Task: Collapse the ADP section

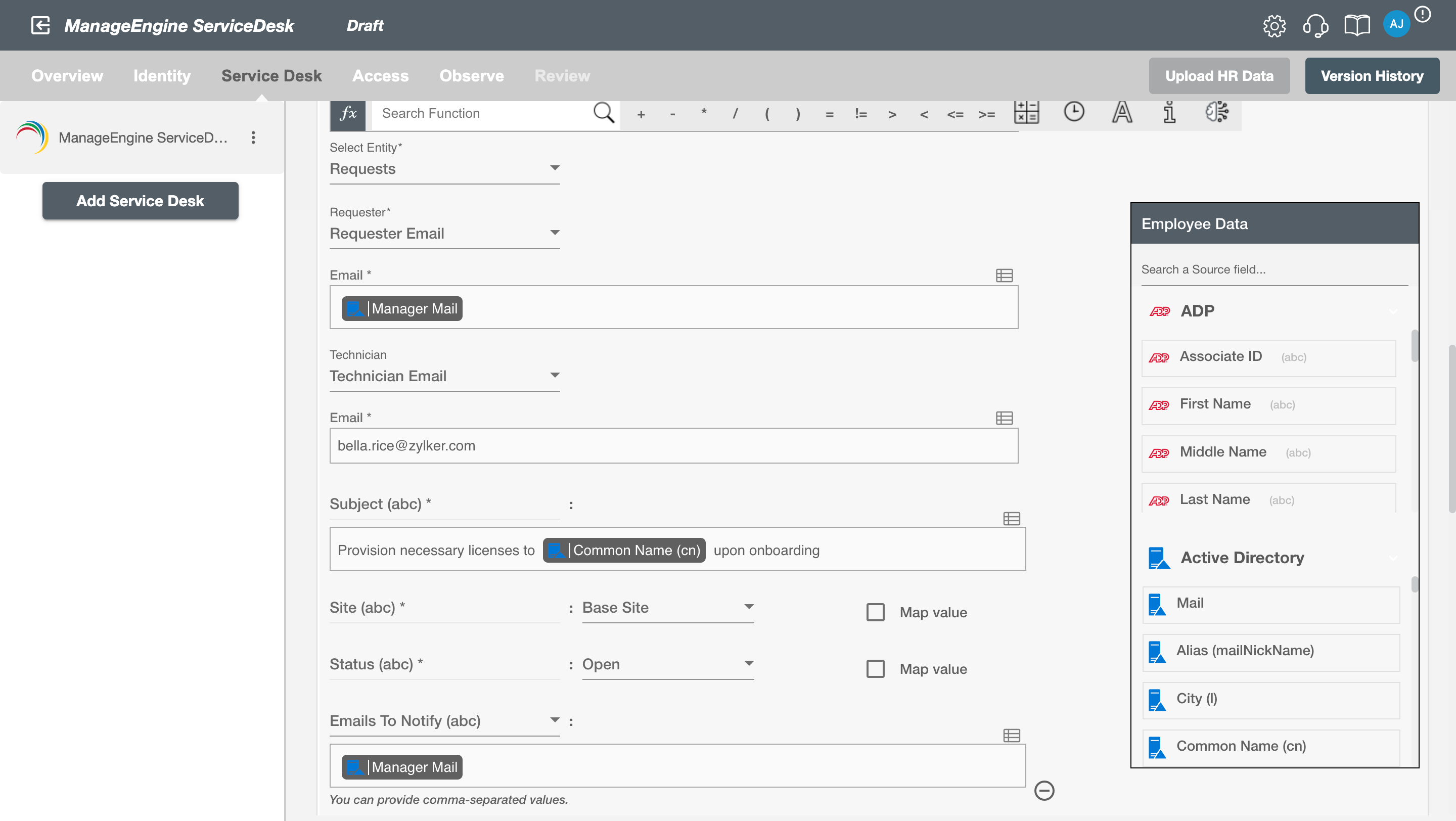Action: (1392, 311)
